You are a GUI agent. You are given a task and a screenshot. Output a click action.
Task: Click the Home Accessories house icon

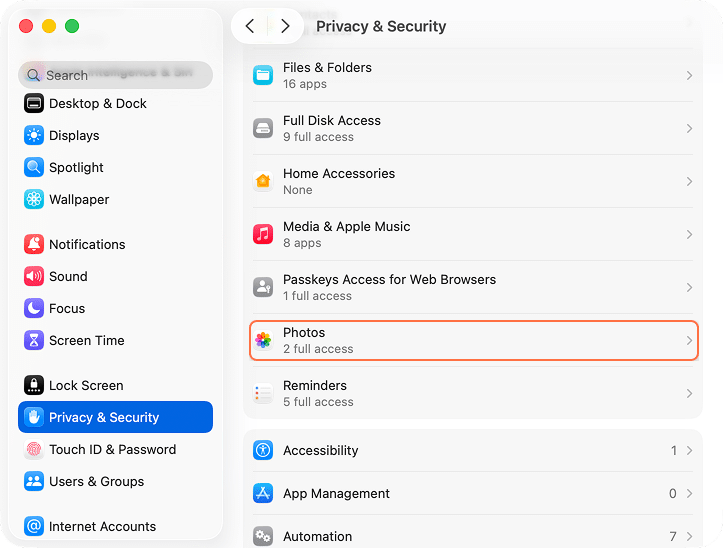[x=263, y=181]
